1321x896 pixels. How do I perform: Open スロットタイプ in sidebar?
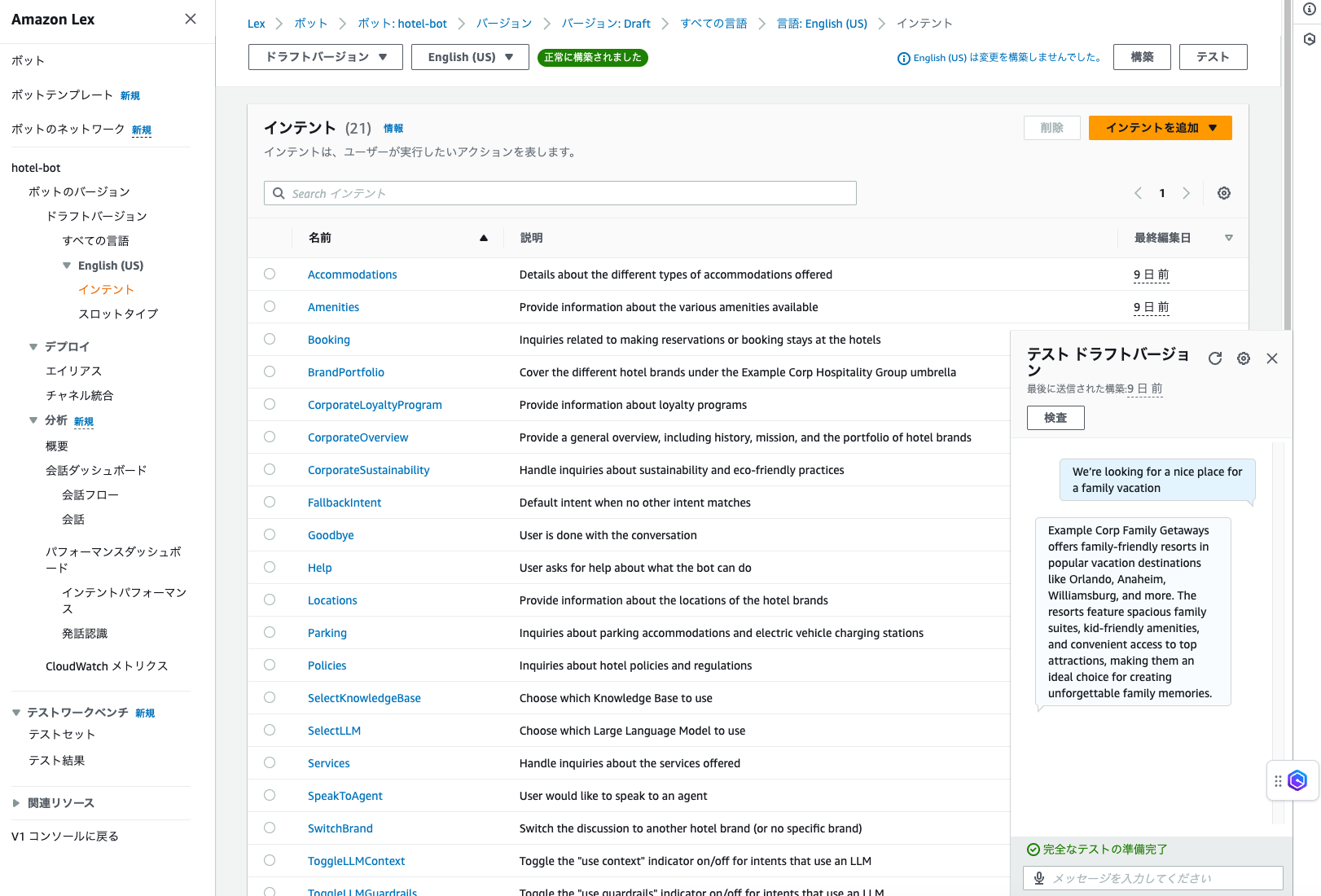[118, 314]
